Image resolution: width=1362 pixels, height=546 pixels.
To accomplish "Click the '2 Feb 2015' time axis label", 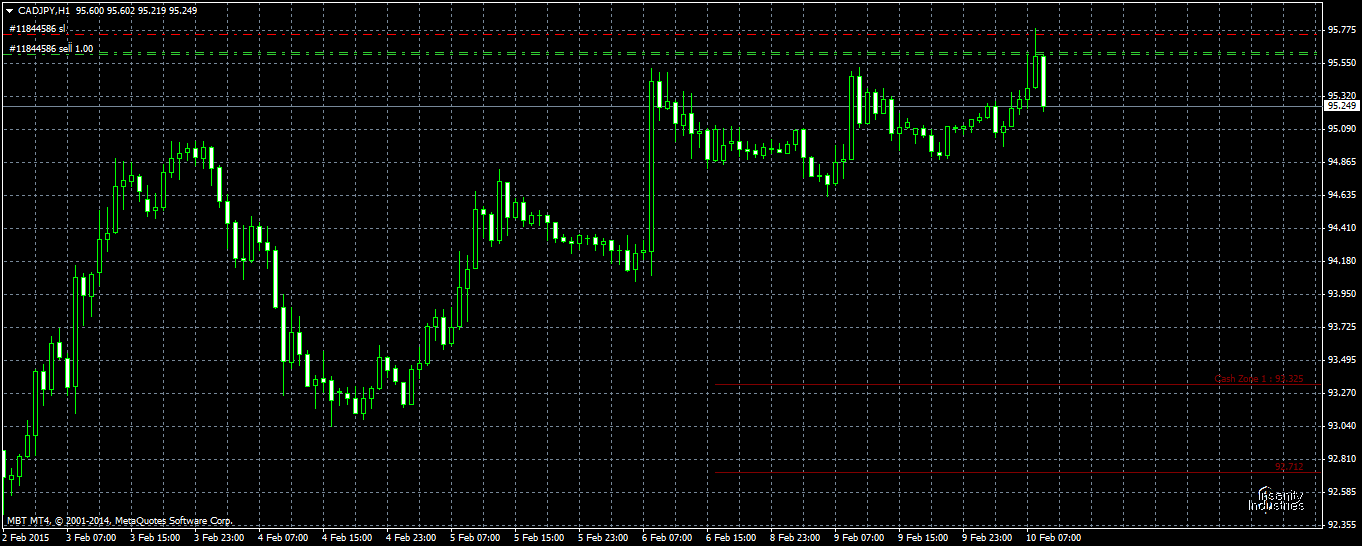I will (x=26, y=538).
